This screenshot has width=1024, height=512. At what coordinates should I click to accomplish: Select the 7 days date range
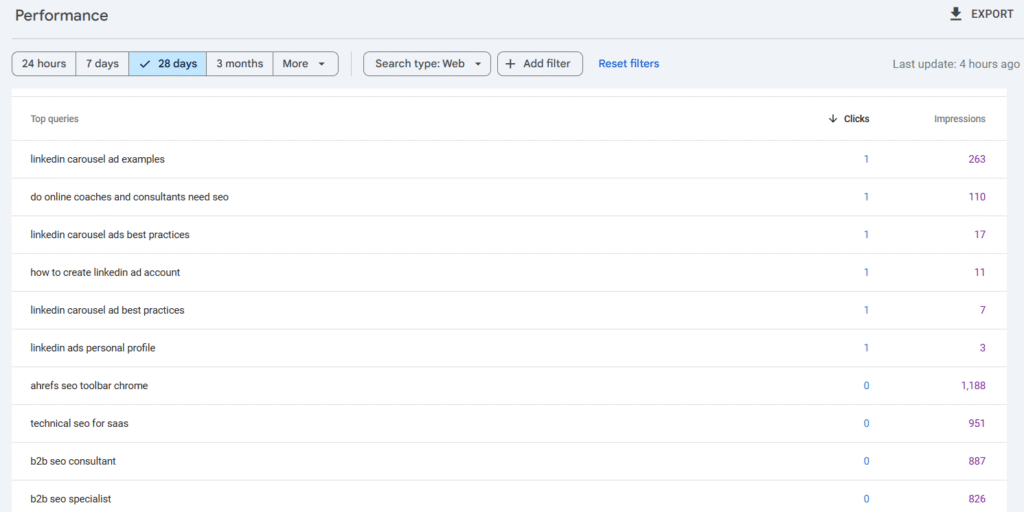tap(102, 64)
